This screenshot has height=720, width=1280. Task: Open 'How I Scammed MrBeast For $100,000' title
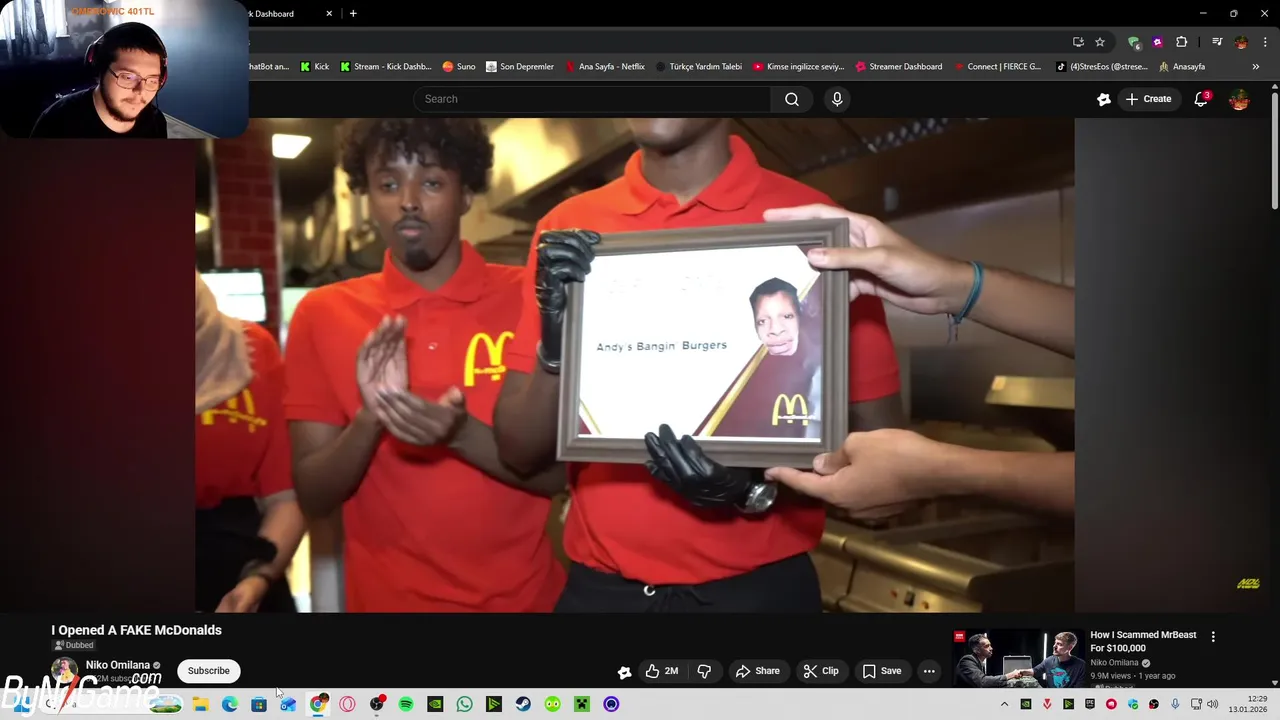click(1143, 641)
